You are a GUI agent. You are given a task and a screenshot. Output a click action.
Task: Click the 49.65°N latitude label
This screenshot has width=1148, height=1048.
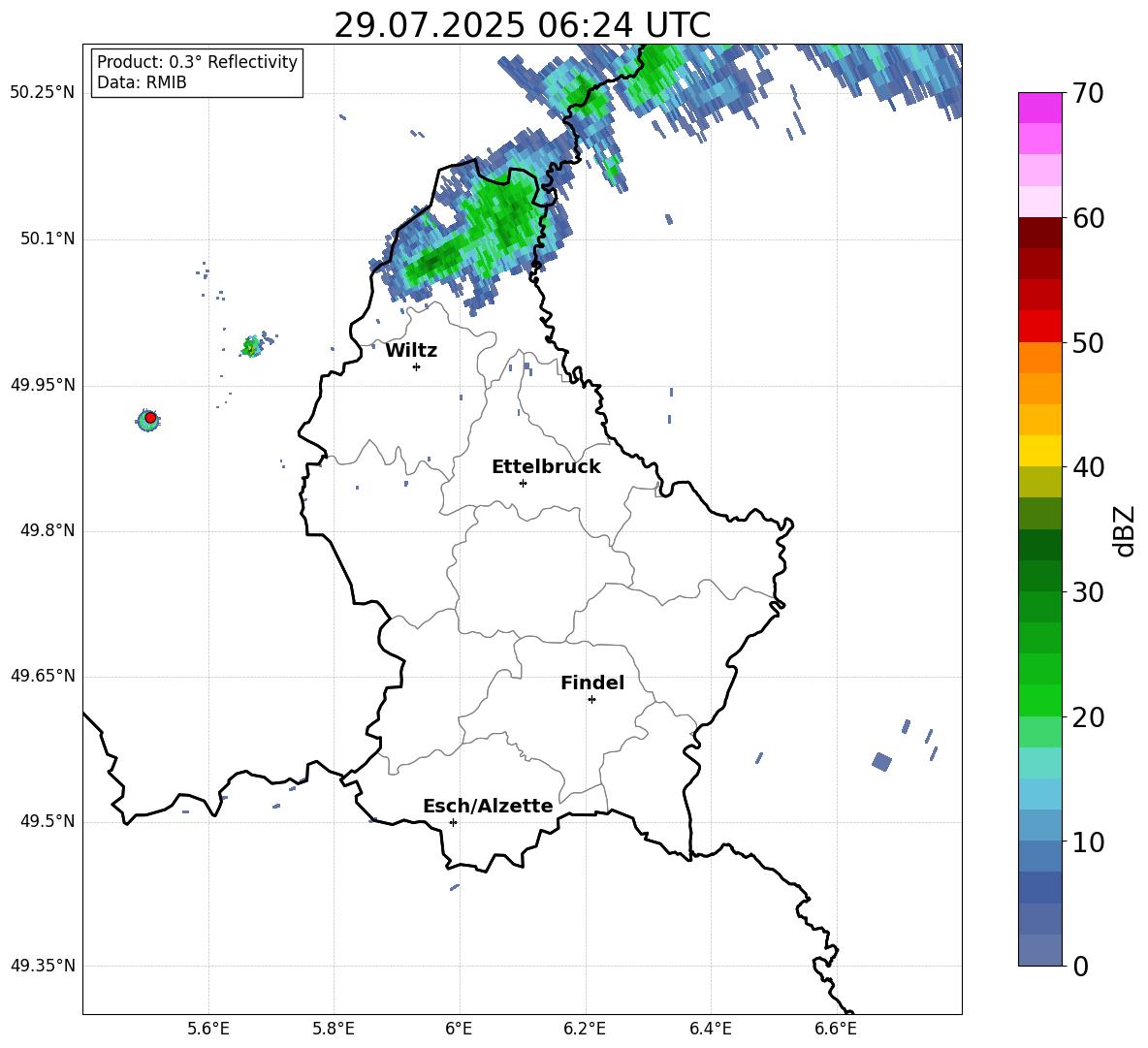coord(43,676)
